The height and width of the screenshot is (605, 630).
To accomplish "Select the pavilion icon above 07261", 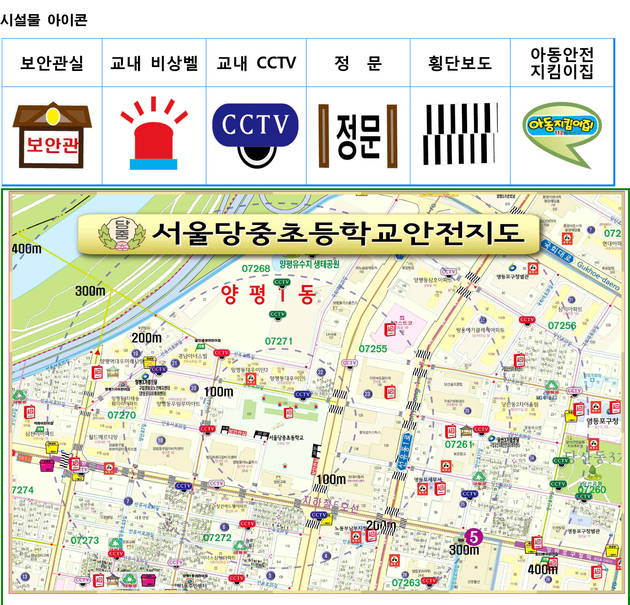I will click(466, 431).
